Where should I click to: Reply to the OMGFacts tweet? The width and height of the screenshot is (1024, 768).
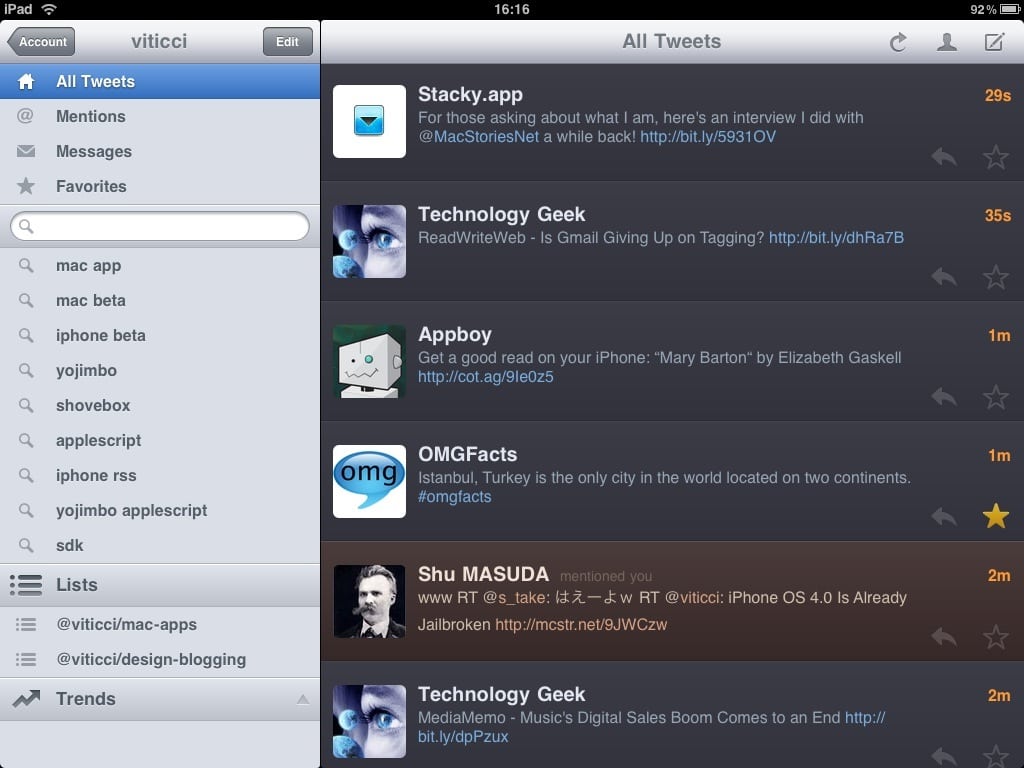[944, 517]
